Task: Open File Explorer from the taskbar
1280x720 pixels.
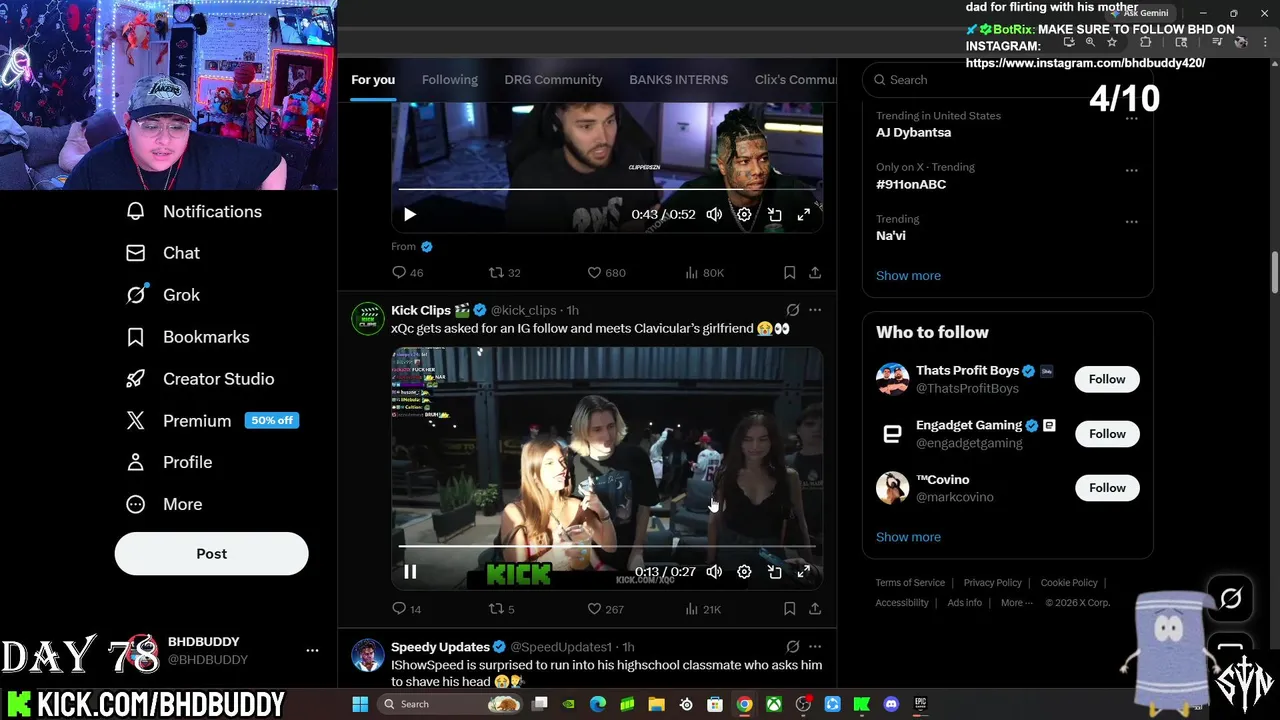Action: (x=656, y=704)
